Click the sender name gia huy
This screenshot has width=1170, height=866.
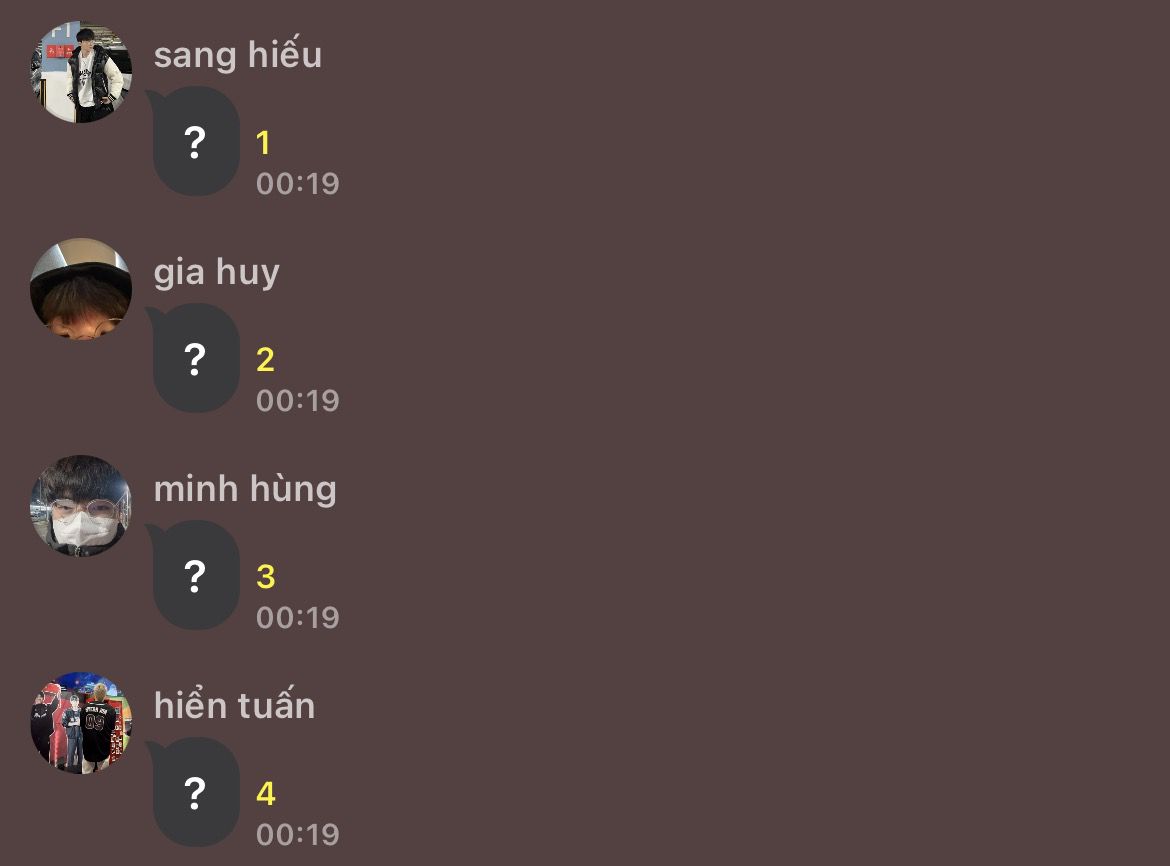pyautogui.click(x=217, y=272)
